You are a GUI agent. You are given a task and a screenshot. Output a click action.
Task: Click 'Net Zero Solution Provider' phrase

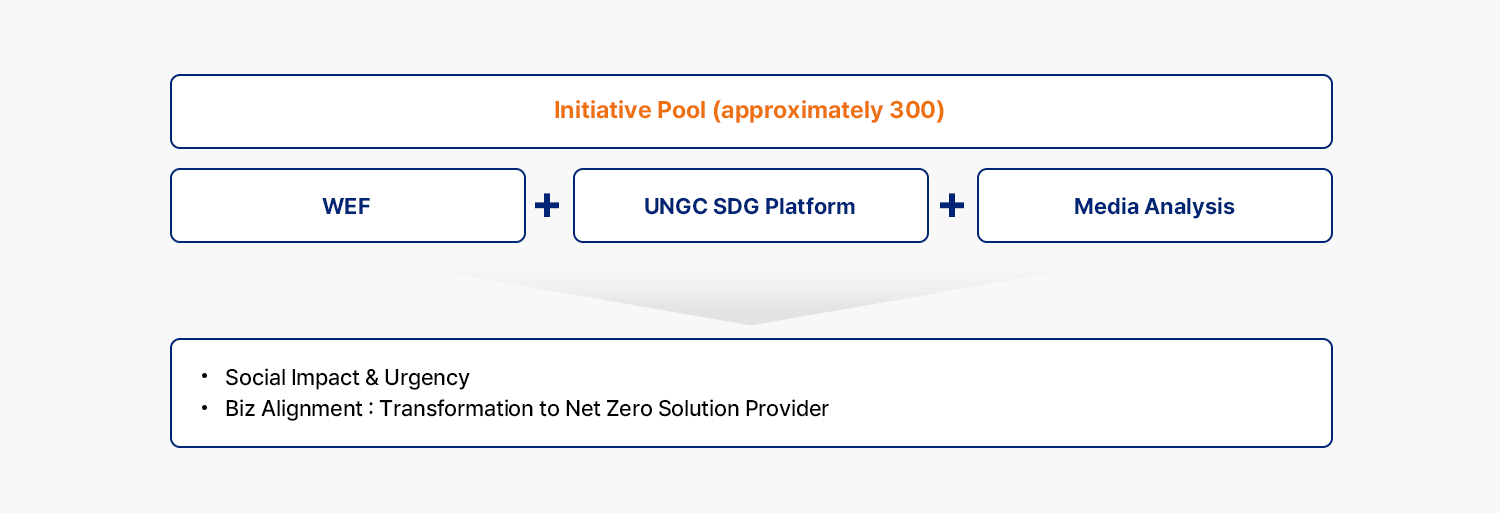click(x=697, y=408)
